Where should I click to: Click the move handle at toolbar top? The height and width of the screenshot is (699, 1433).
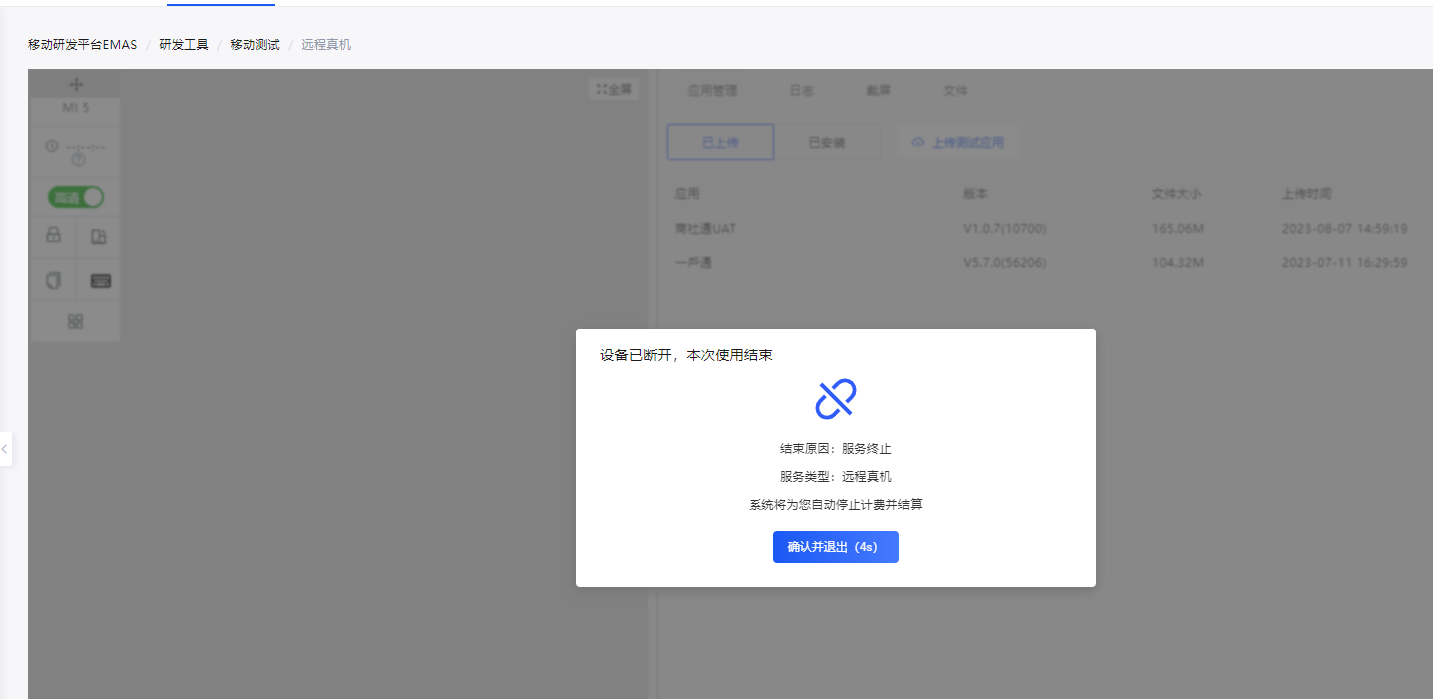(x=76, y=86)
